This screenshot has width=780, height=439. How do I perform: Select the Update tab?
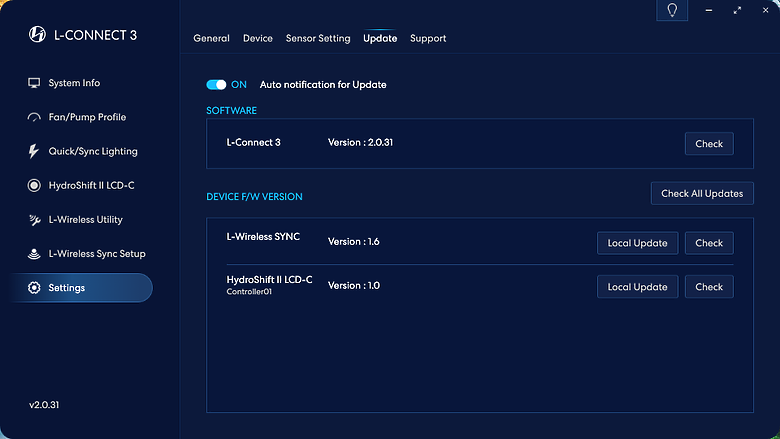pyautogui.click(x=380, y=38)
